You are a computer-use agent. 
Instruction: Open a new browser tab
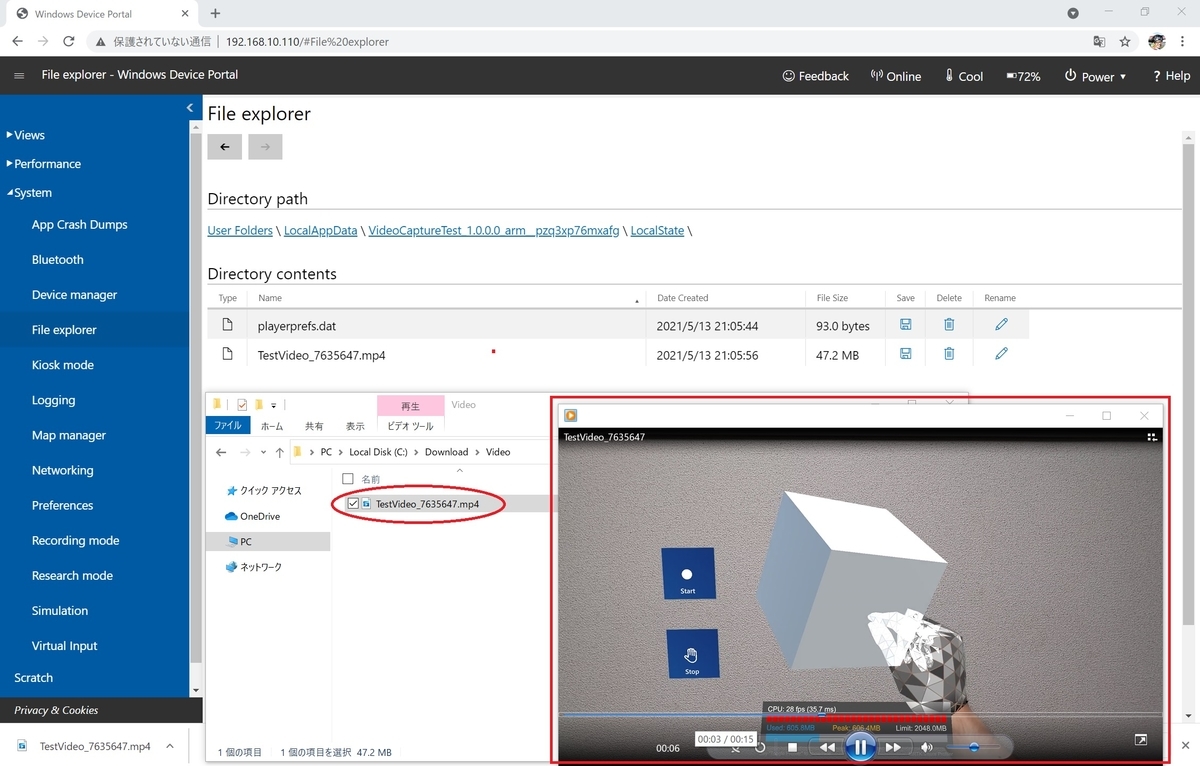click(215, 14)
